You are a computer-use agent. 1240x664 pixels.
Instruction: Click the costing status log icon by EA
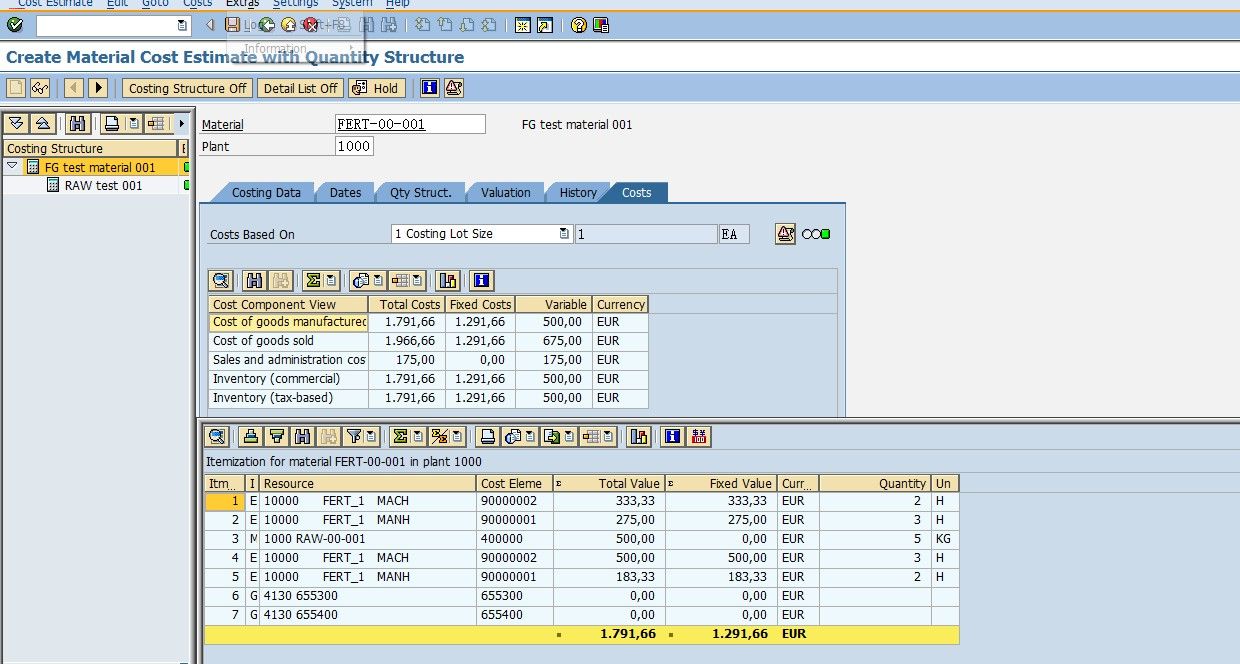pos(785,234)
